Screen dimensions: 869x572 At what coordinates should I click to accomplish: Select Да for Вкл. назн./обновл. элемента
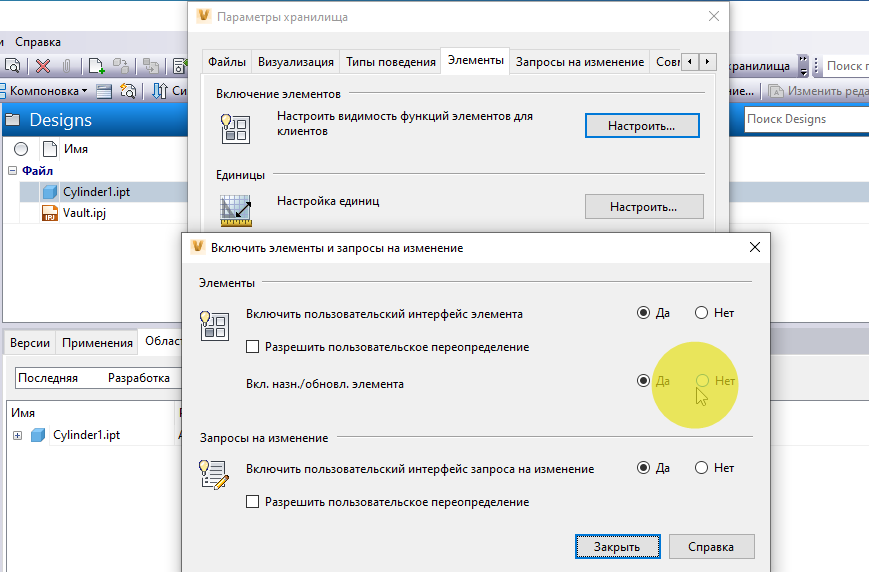(643, 381)
